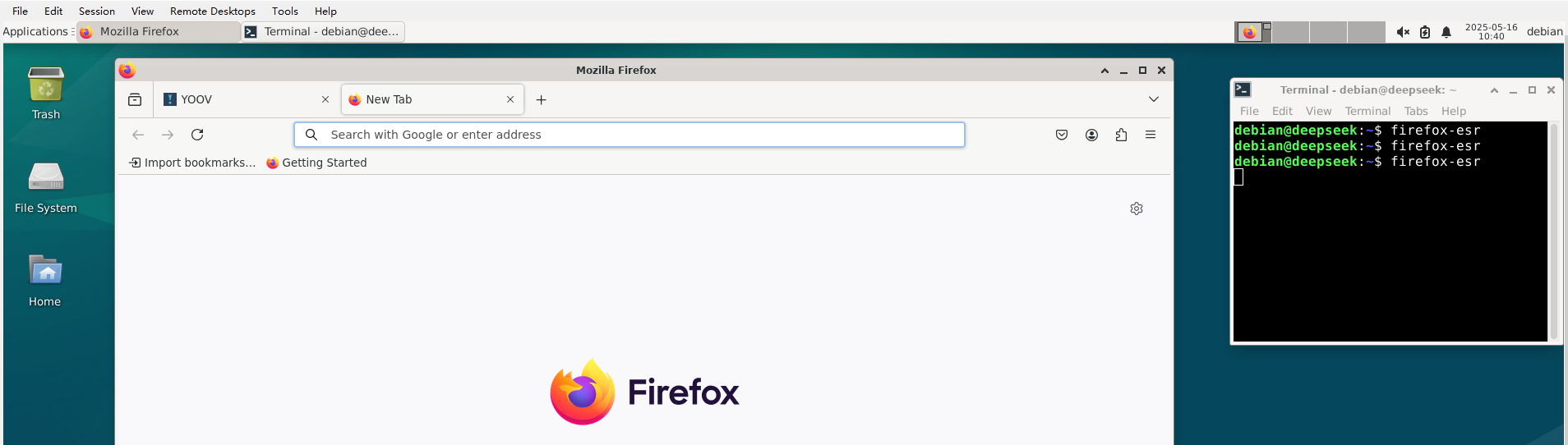
Task: Open the Terminal menu in Terminal window
Action: pyautogui.click(x=1367, y=111)
